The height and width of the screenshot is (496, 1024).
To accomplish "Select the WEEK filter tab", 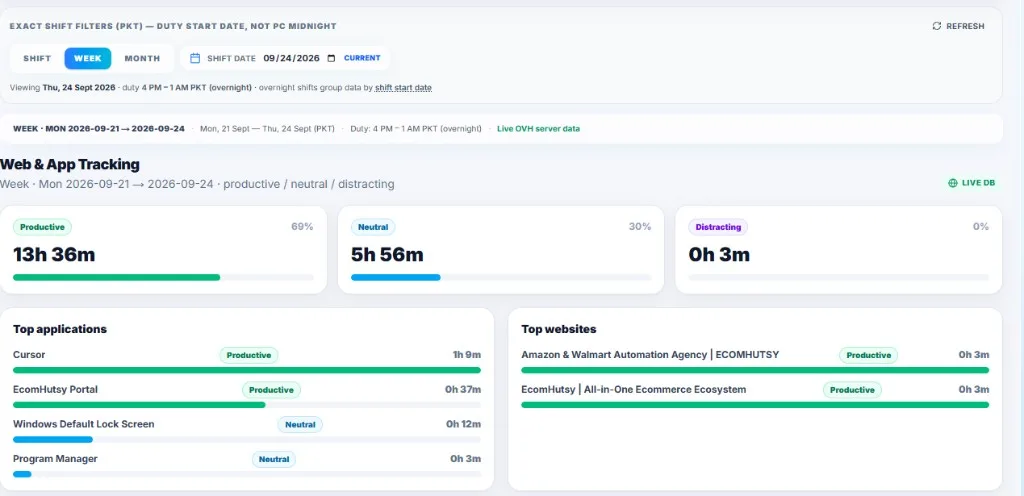I will [88, 58].
